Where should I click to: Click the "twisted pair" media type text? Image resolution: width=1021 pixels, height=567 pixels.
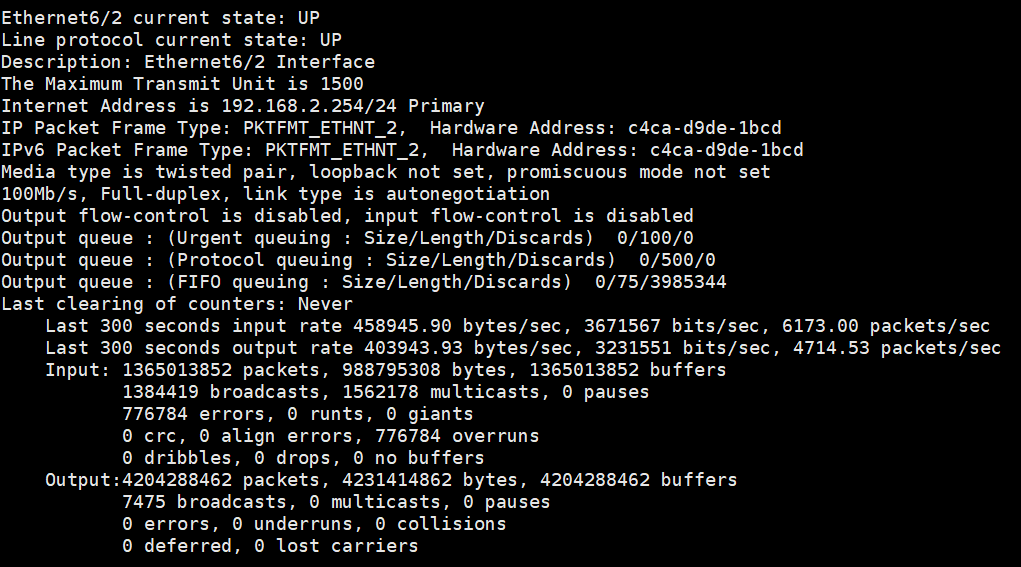[x=210, y=172]
